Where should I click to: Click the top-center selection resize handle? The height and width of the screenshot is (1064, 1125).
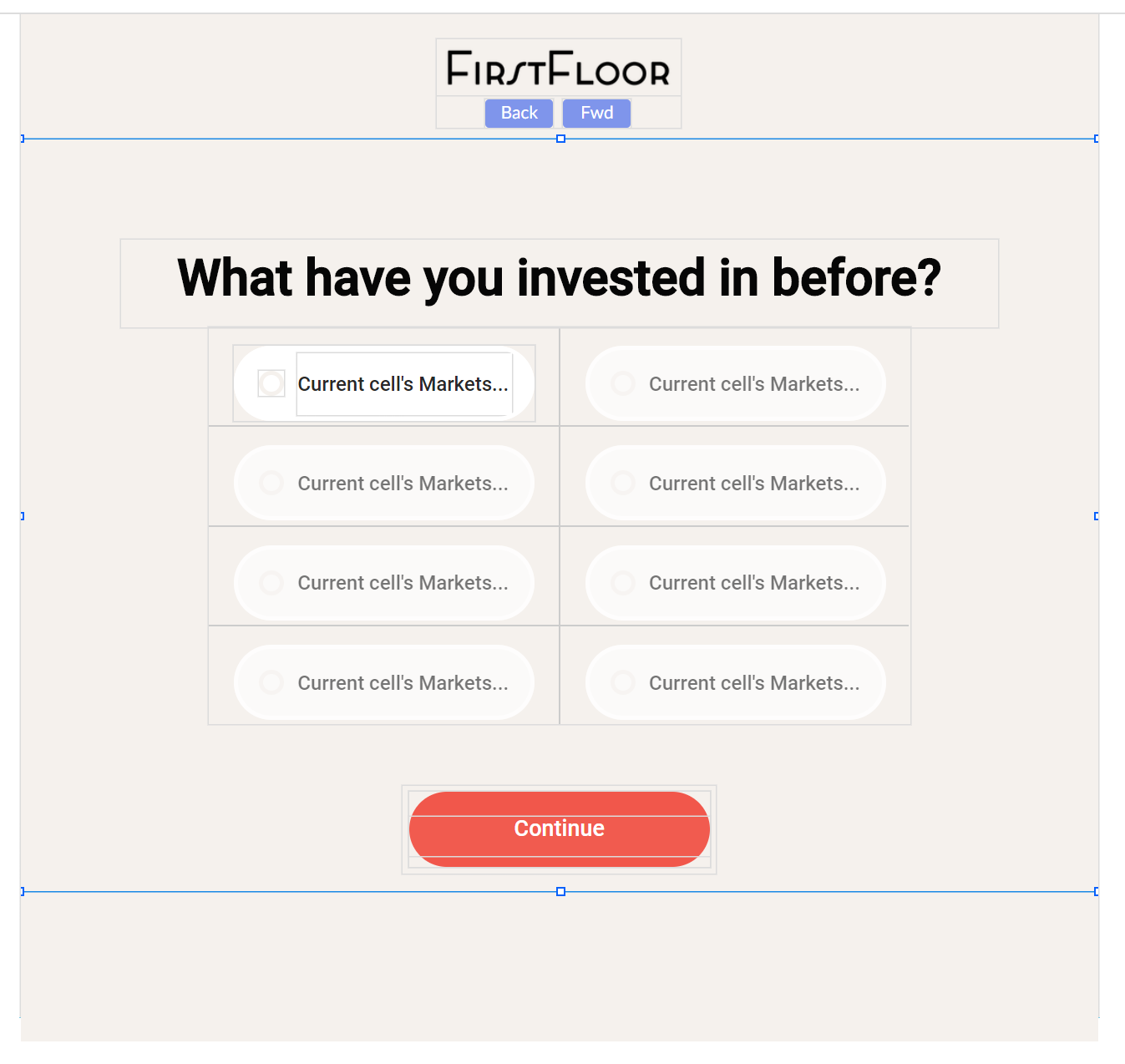561,139
